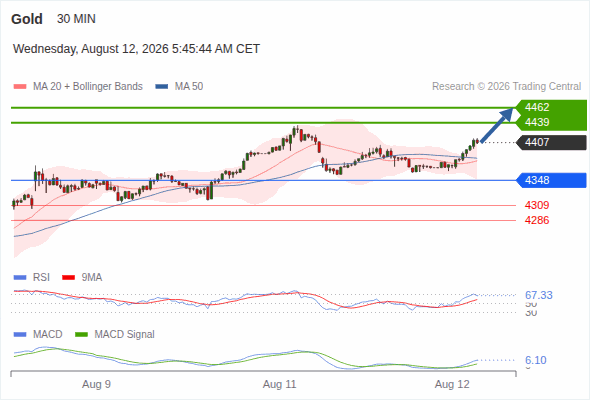The width and height of the screenshot is (590, 400).
Task: Click the Aug 9 date axis label
Action: coord(96,385)
